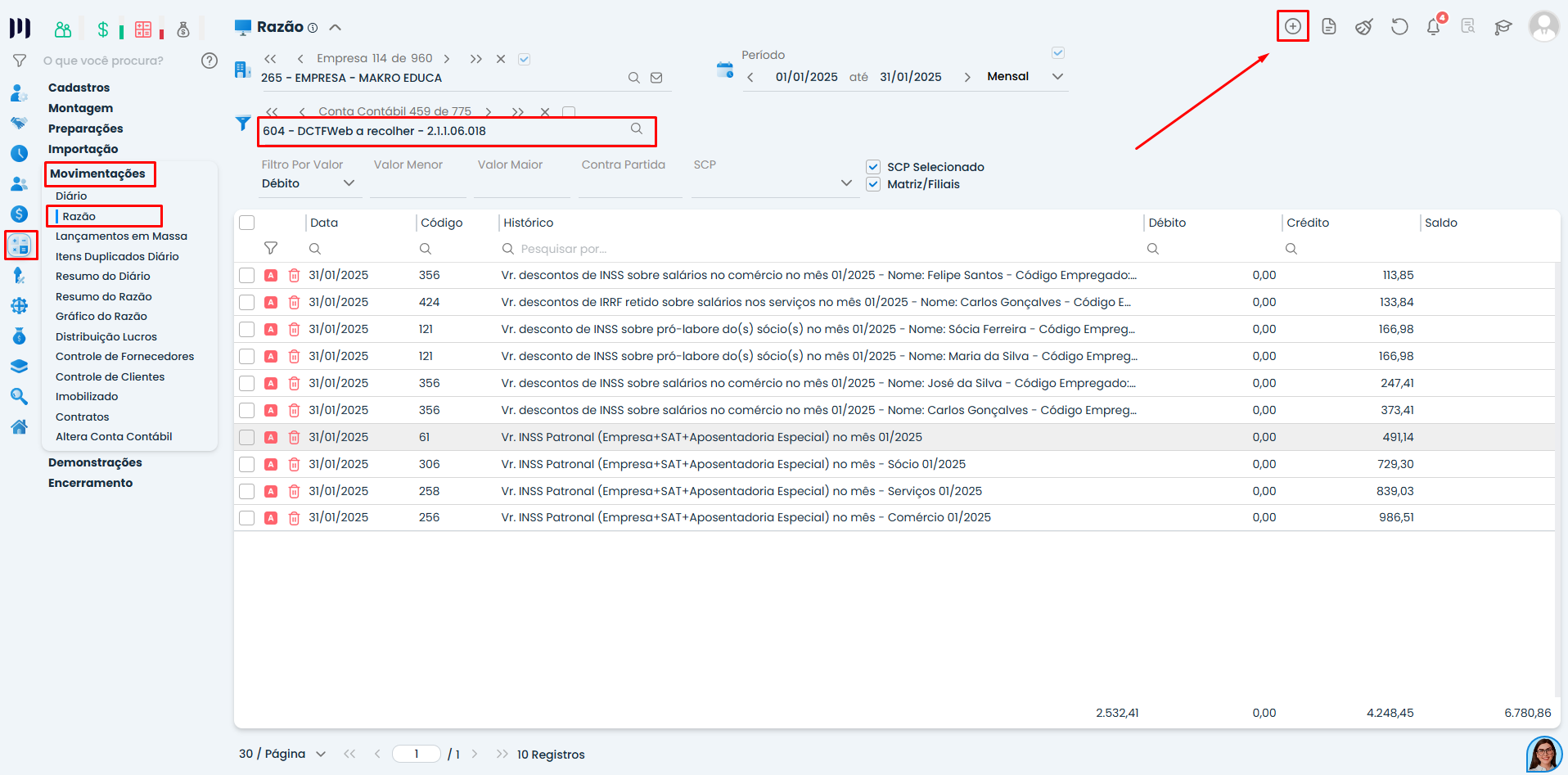Viewport: 1568px width, 775px height.
Task: Expand the Mensal period dropdown
Action: [x=1057, y=77]
